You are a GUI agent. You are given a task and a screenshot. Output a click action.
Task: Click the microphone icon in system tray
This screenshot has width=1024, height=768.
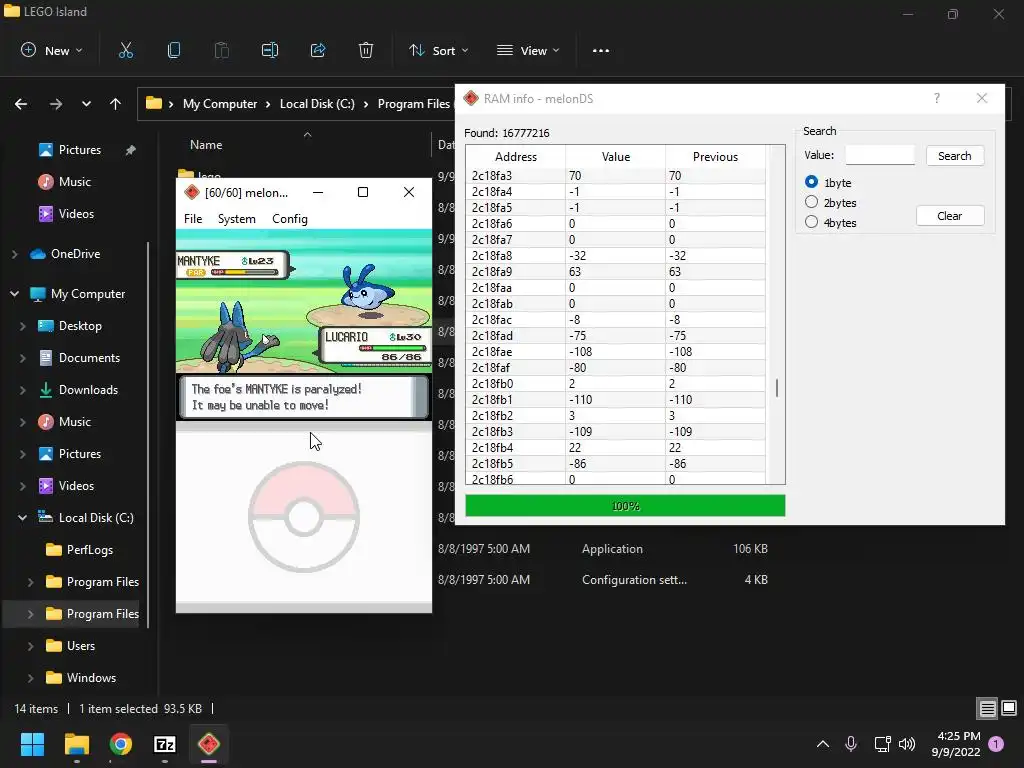pos(851,744)
